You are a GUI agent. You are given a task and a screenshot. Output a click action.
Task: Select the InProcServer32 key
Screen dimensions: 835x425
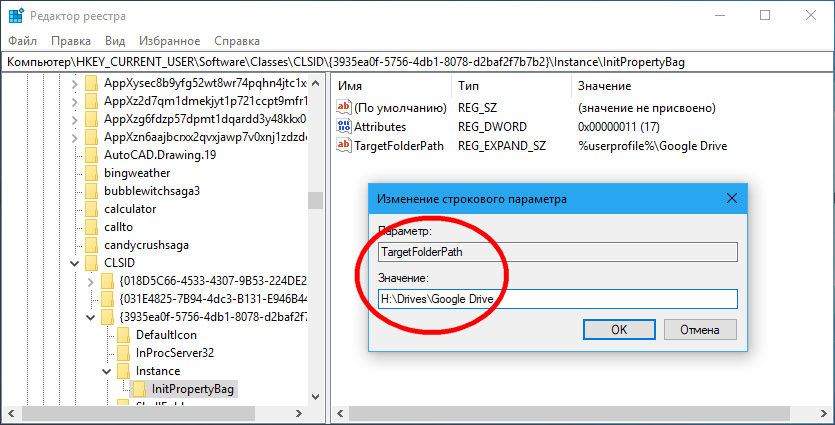click(174, 353)
